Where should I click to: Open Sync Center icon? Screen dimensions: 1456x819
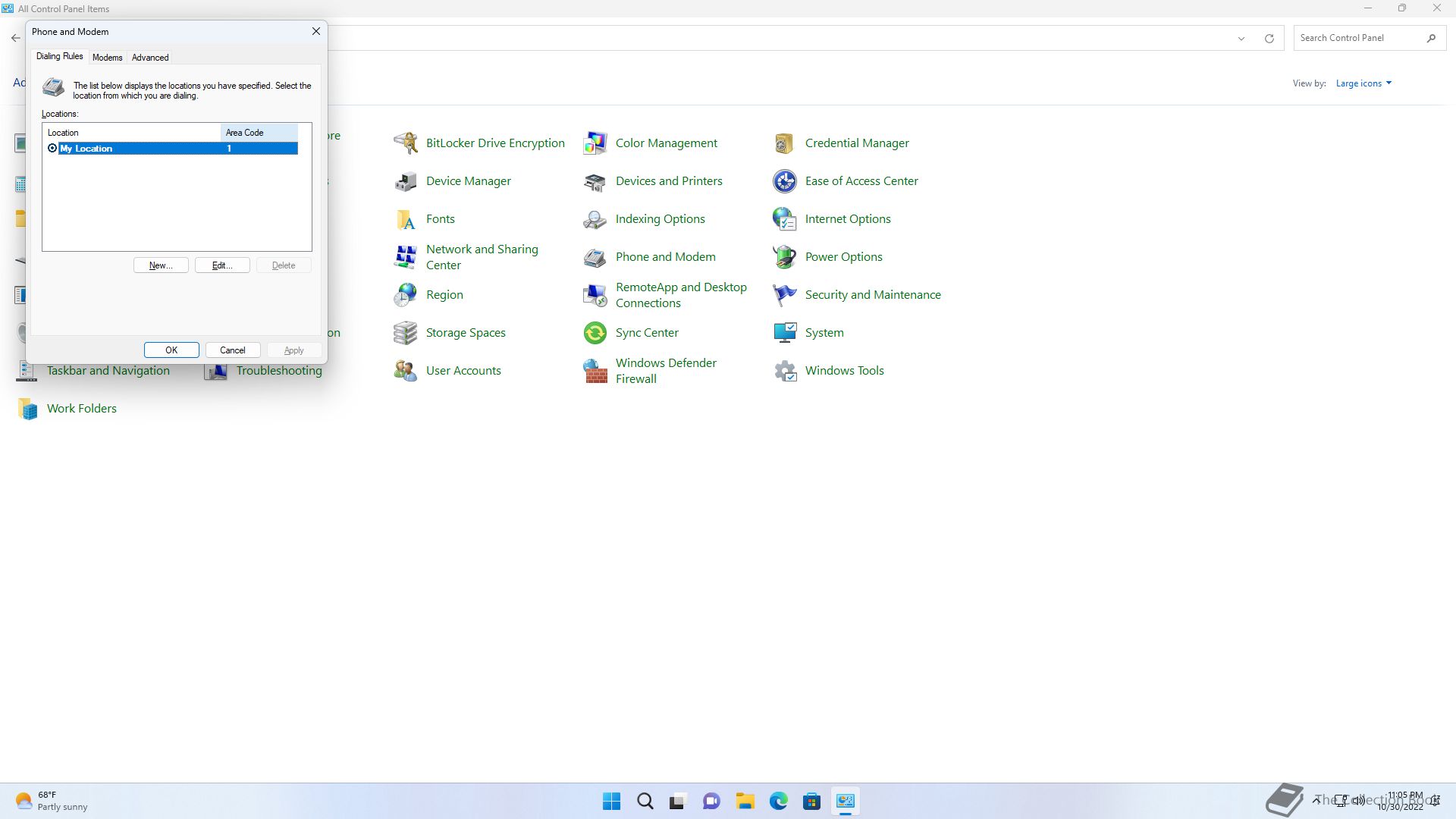[595, 332]
